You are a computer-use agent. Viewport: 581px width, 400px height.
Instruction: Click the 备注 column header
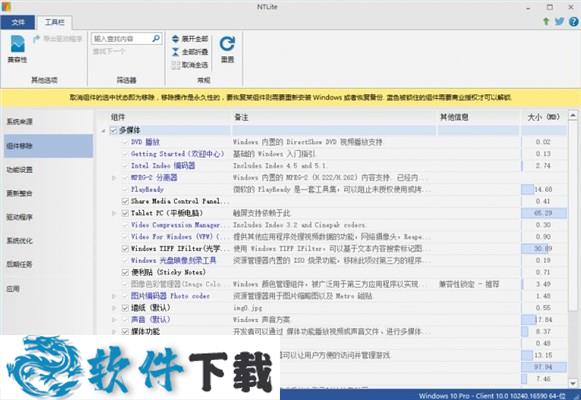(241, 117)
